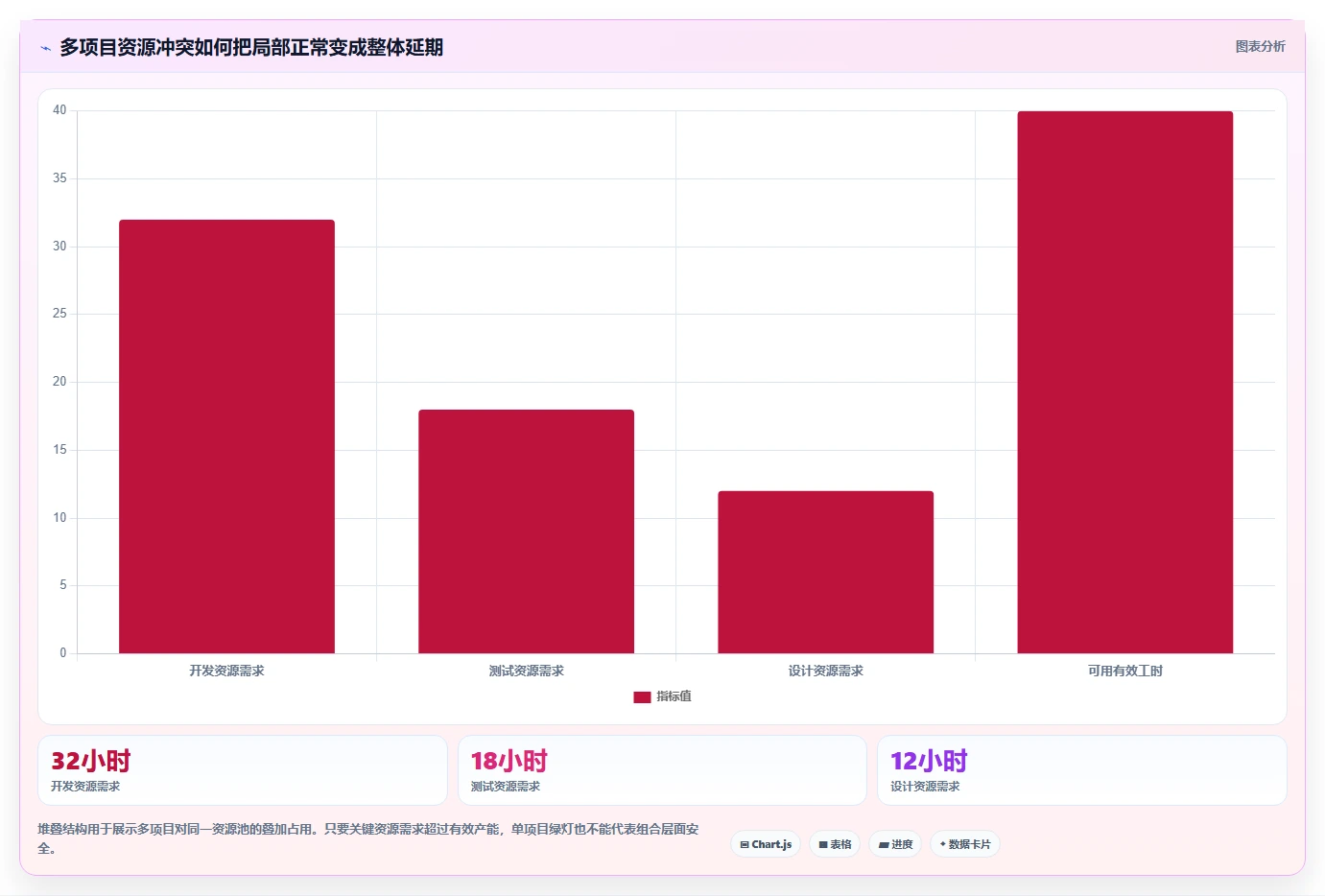Click the 测试资源需求 x-axis label
The image size is (1325, 896).
(526, 671)
